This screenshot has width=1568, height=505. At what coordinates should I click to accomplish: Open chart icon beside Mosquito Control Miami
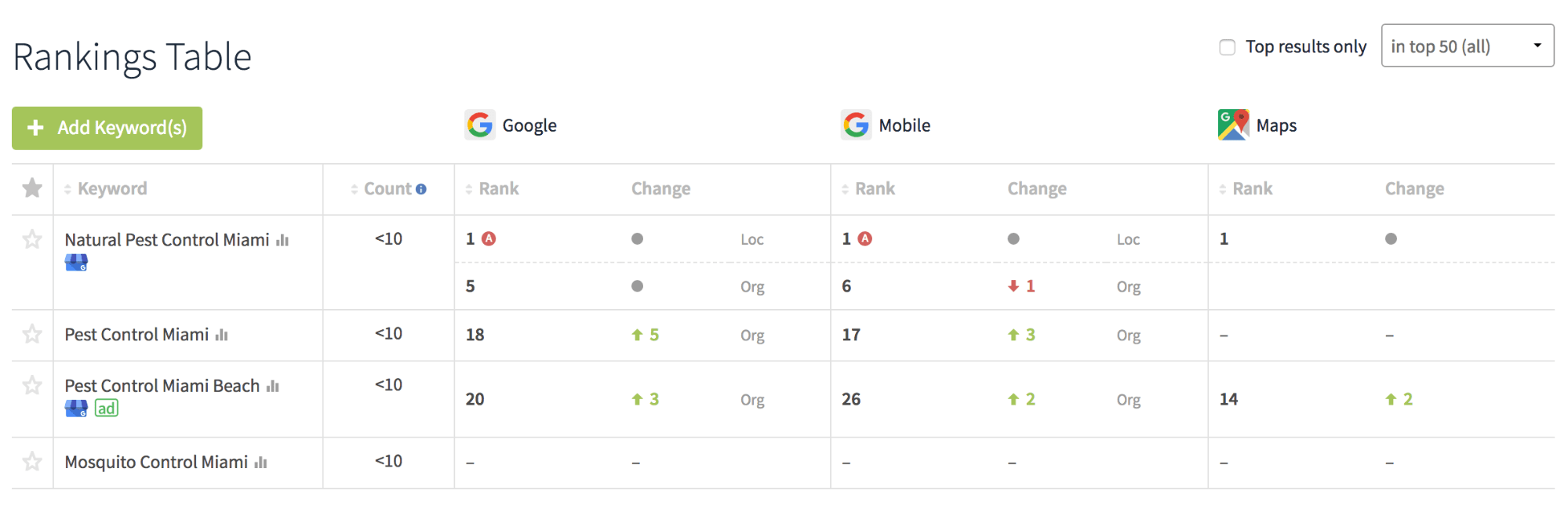[261, 463]
